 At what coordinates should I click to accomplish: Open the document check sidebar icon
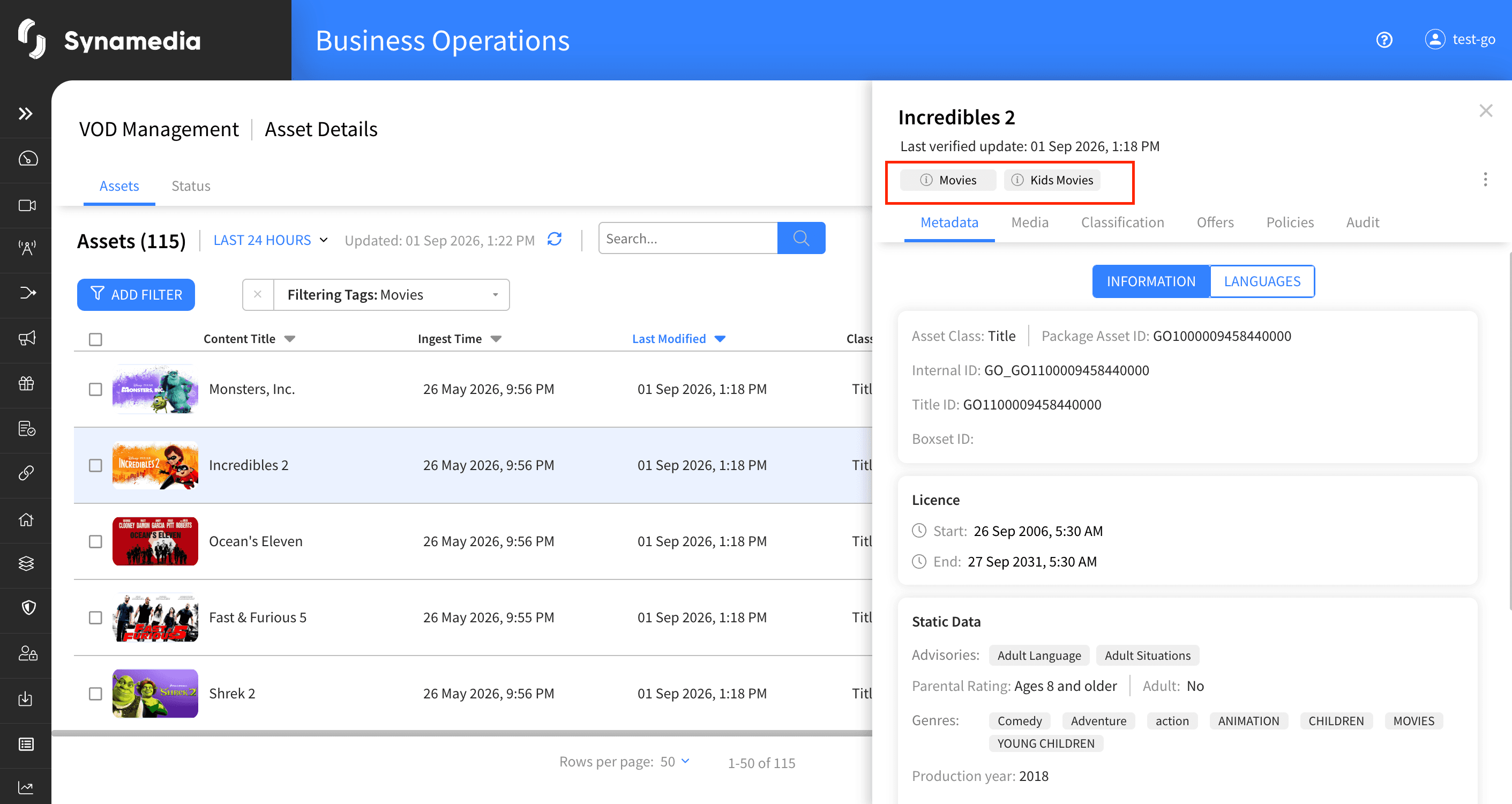(27, 428)
